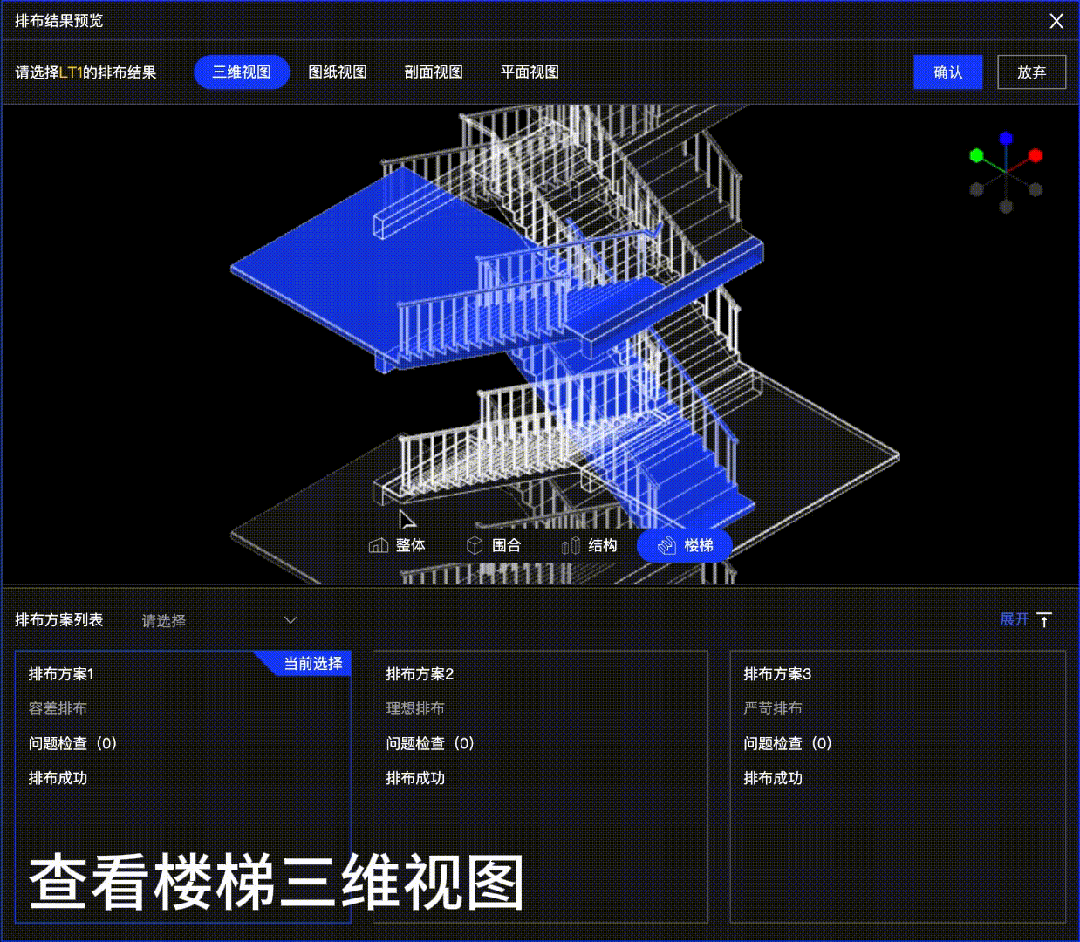
Task: Open 问题检查 (0) in 排布方案2
Action: pyautogui.click(x=430, y=743)
